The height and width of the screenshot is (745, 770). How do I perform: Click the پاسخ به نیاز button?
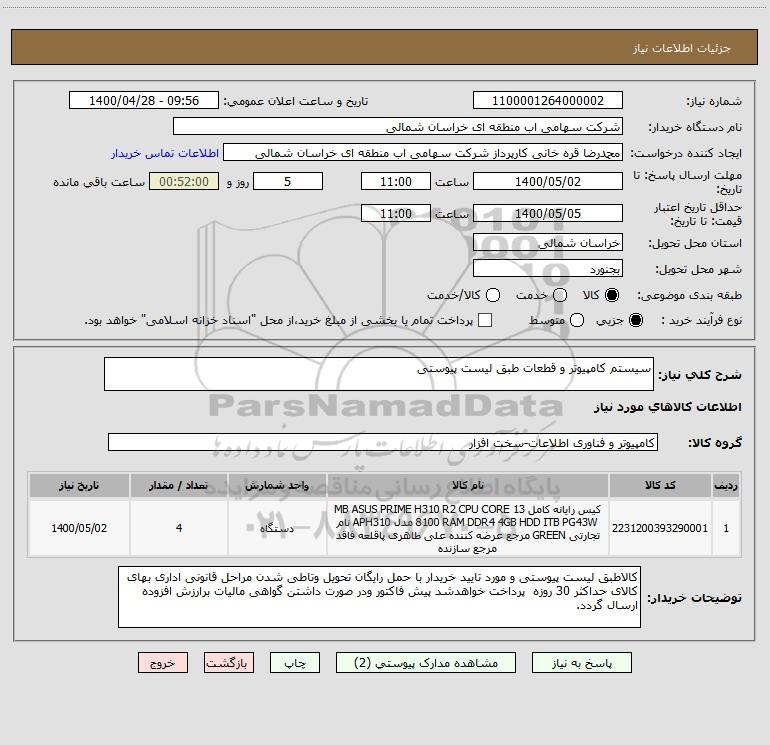[x=581, y=663]
